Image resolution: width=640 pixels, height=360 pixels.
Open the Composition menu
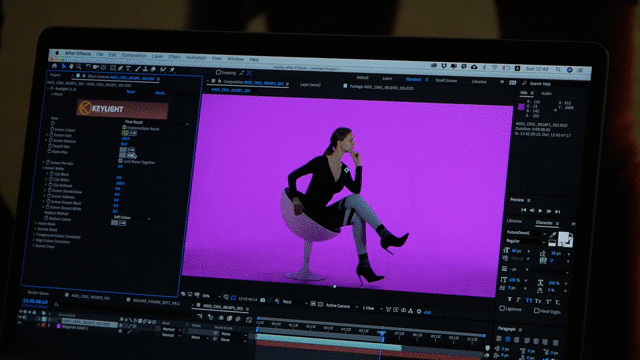point(133,56)
